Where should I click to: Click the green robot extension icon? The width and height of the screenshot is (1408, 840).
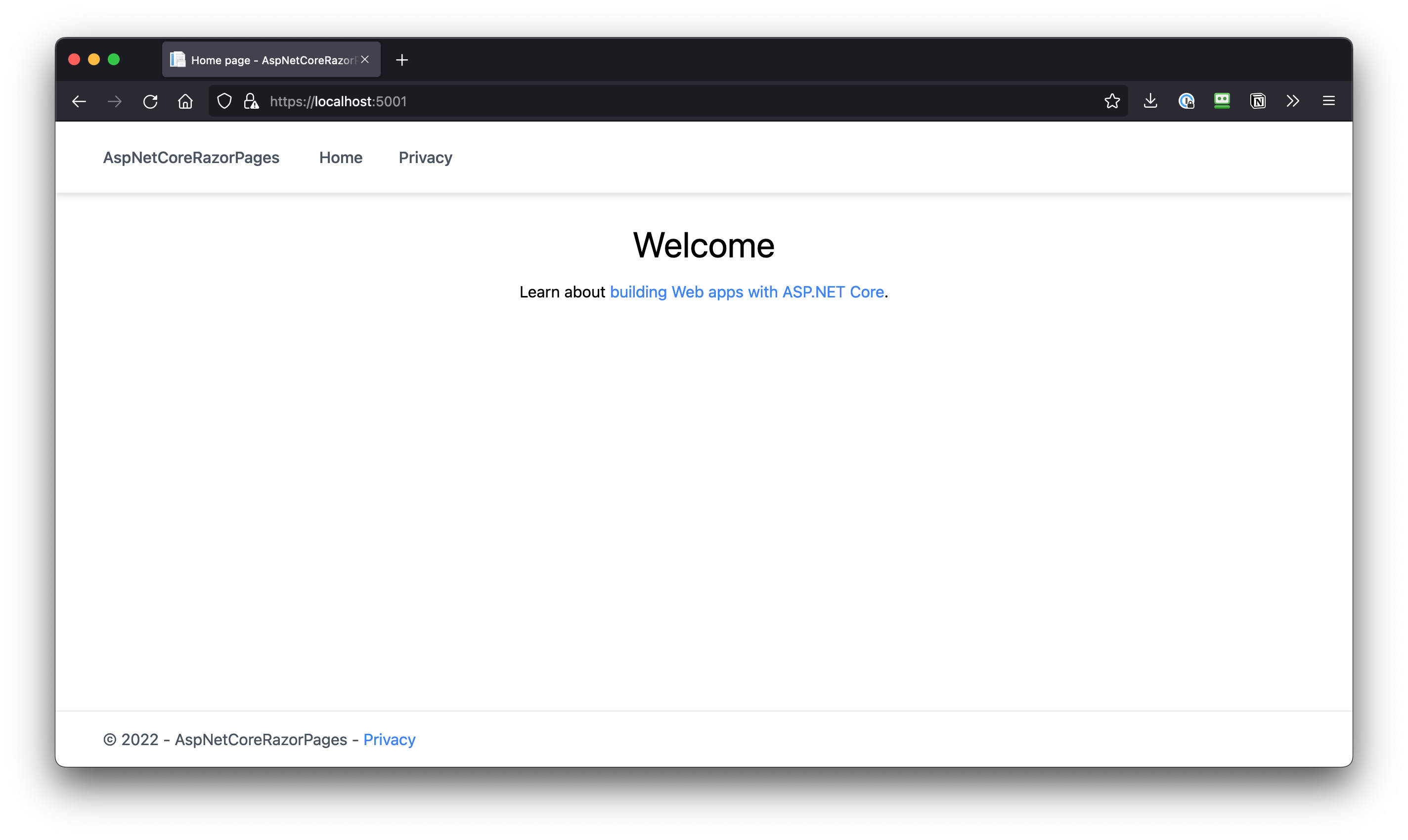(1222, 101)
